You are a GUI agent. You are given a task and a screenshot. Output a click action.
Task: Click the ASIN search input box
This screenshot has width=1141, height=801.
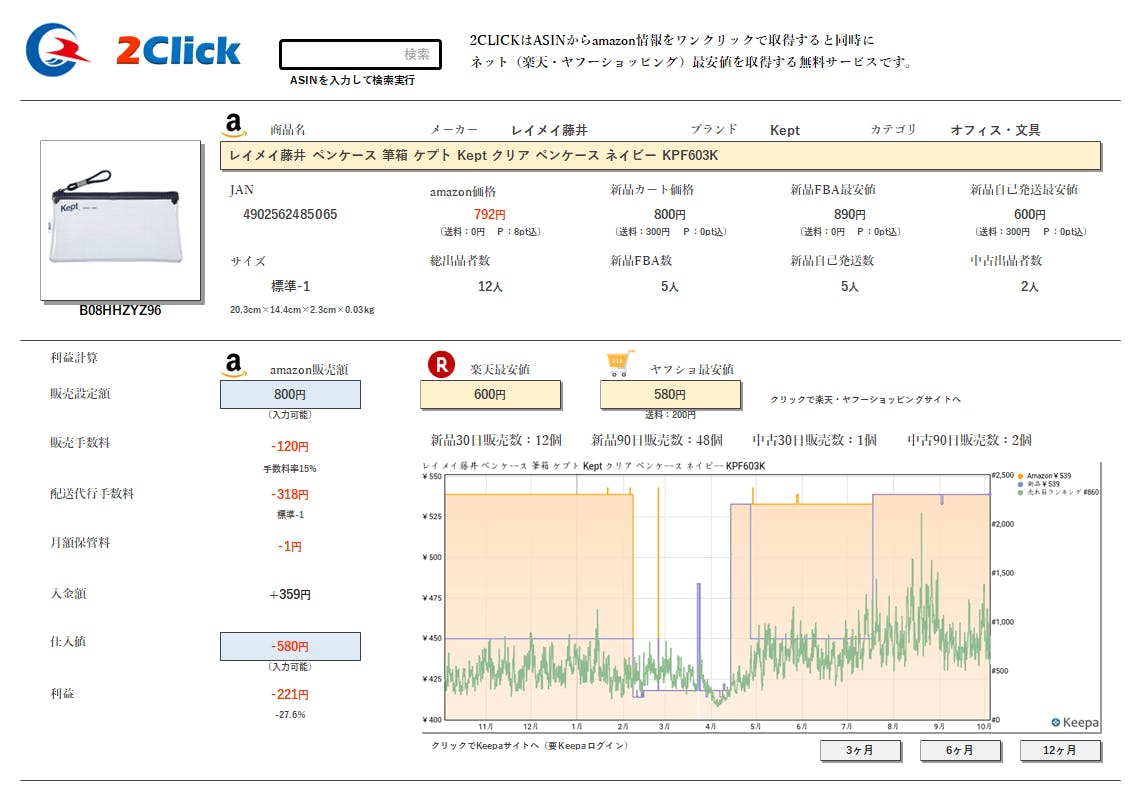coord(360,54)
